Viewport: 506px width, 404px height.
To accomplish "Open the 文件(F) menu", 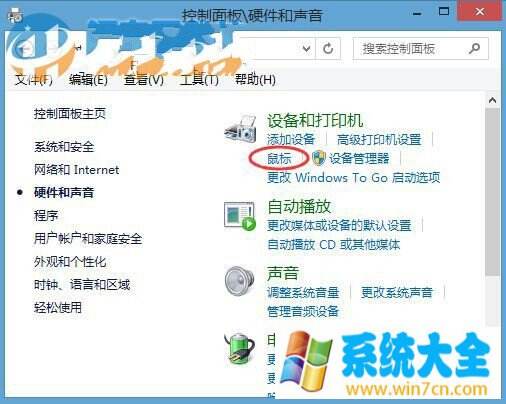I will click(34, 80).
